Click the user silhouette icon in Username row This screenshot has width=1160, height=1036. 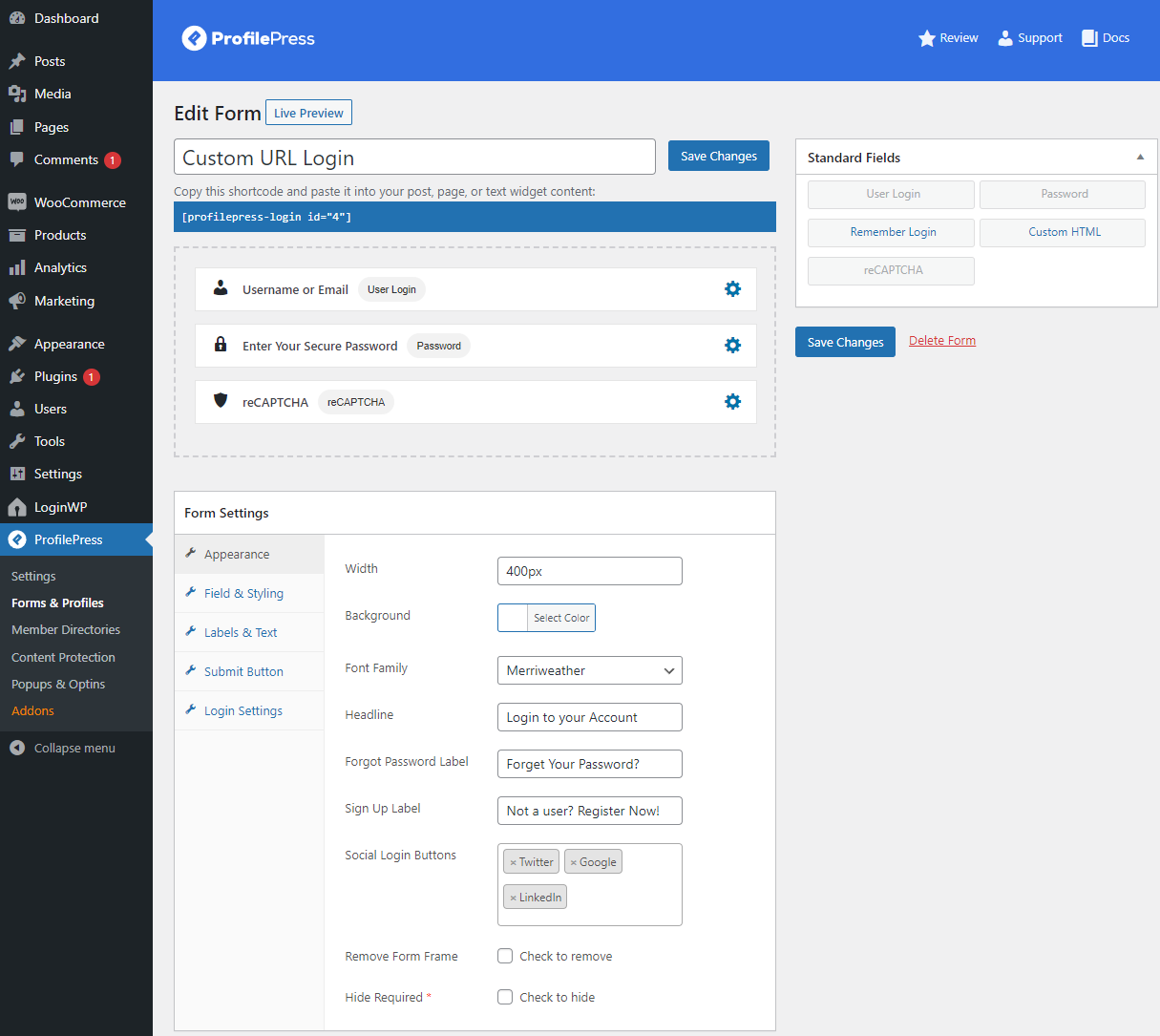pyautogui.click(x=221, y=288)
